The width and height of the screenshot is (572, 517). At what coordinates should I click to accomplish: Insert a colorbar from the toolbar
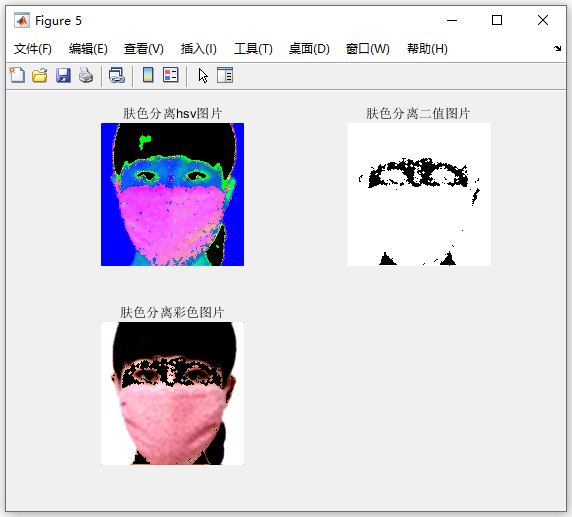click(x=148, y=75)
